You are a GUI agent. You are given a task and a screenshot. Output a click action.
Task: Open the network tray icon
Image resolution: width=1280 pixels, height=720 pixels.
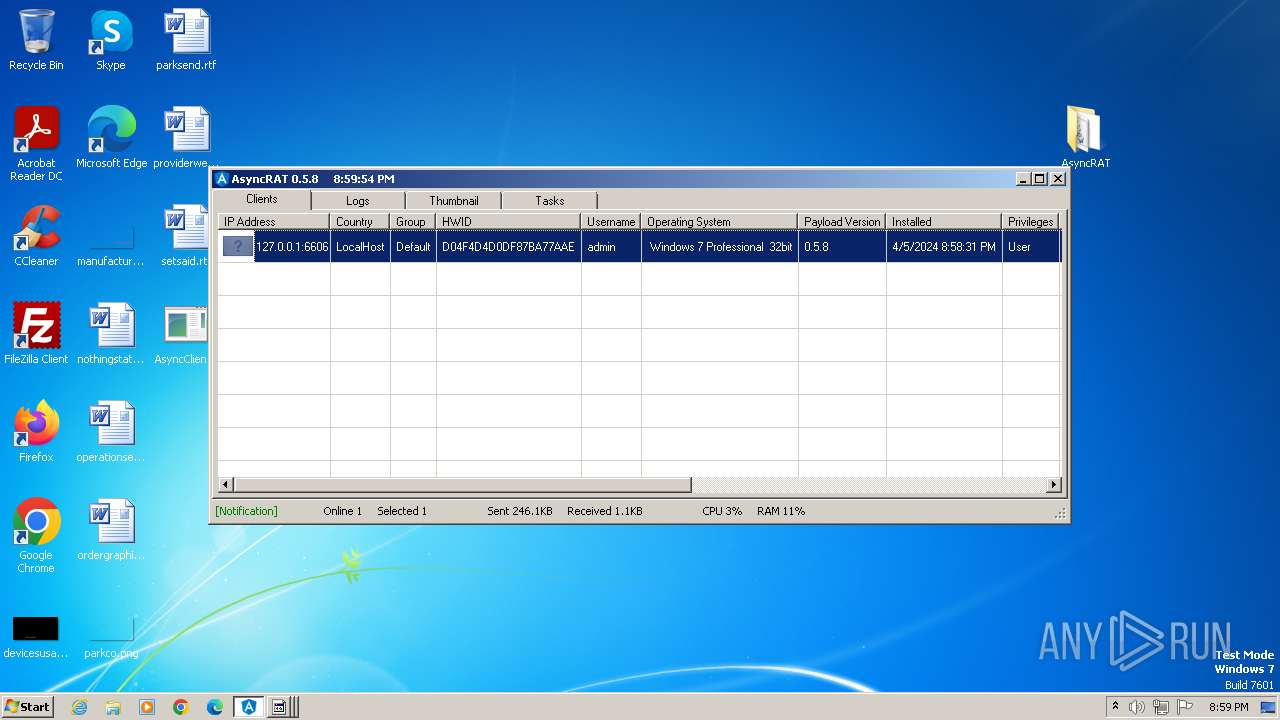(1161, 707)
